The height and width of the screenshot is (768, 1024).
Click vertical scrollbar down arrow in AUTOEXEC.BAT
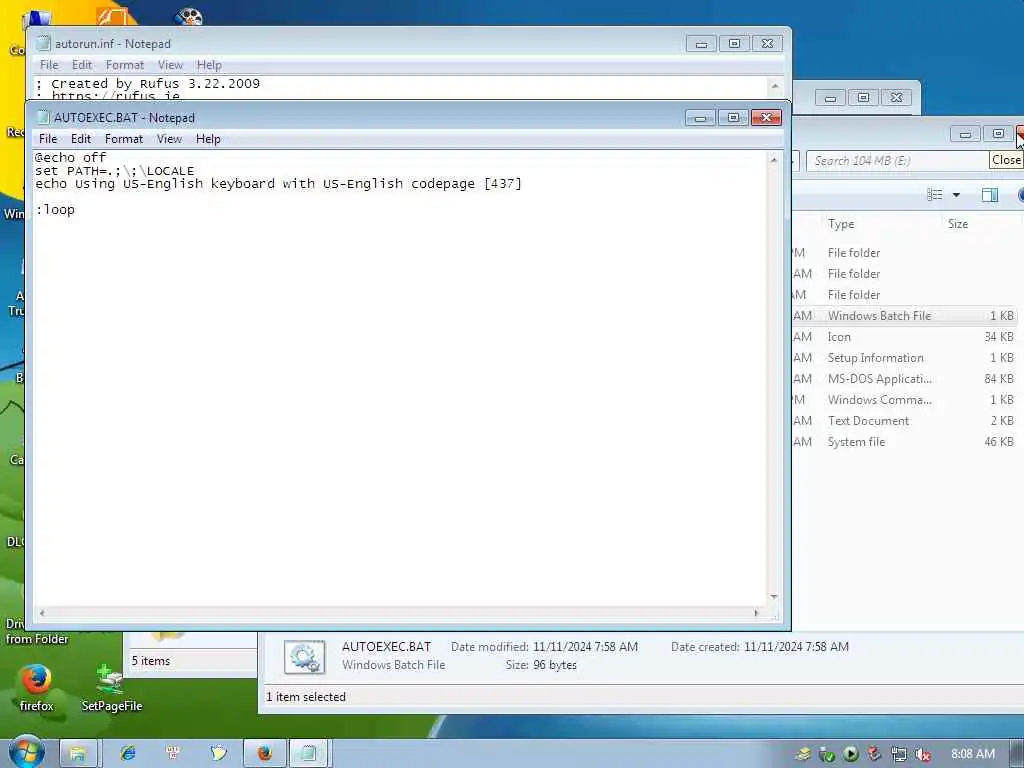pos(774,596)
